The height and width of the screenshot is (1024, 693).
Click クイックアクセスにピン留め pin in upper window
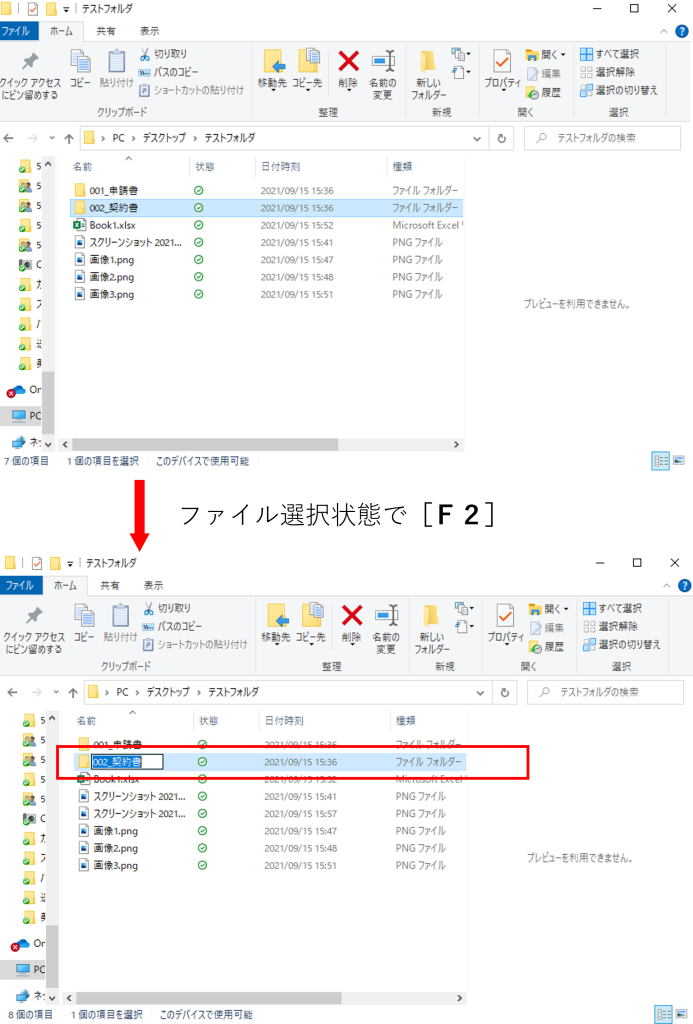[x=30, y=74]
